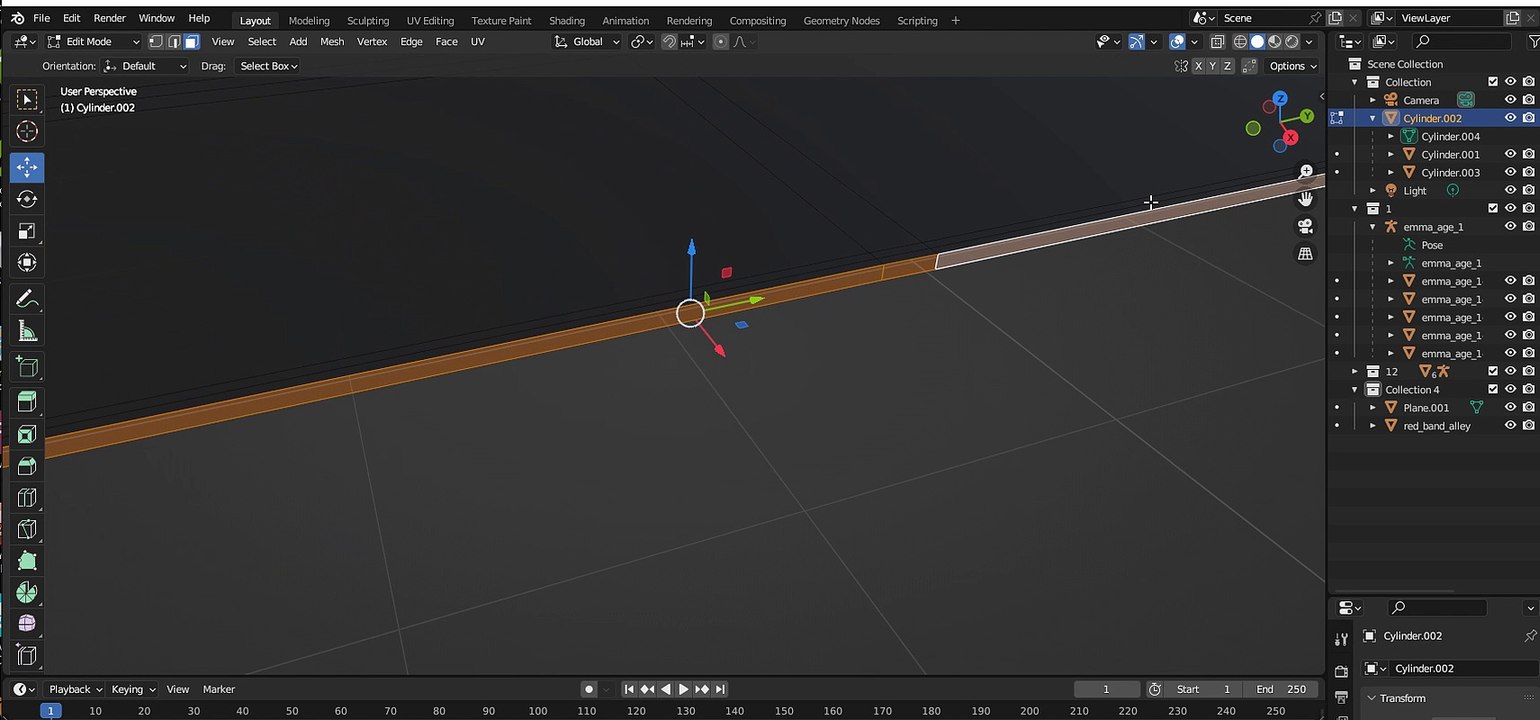Uncheck the Collection 4 exclude checkbox
This screenshot has width=1540, height=720.
point(1493,389)
